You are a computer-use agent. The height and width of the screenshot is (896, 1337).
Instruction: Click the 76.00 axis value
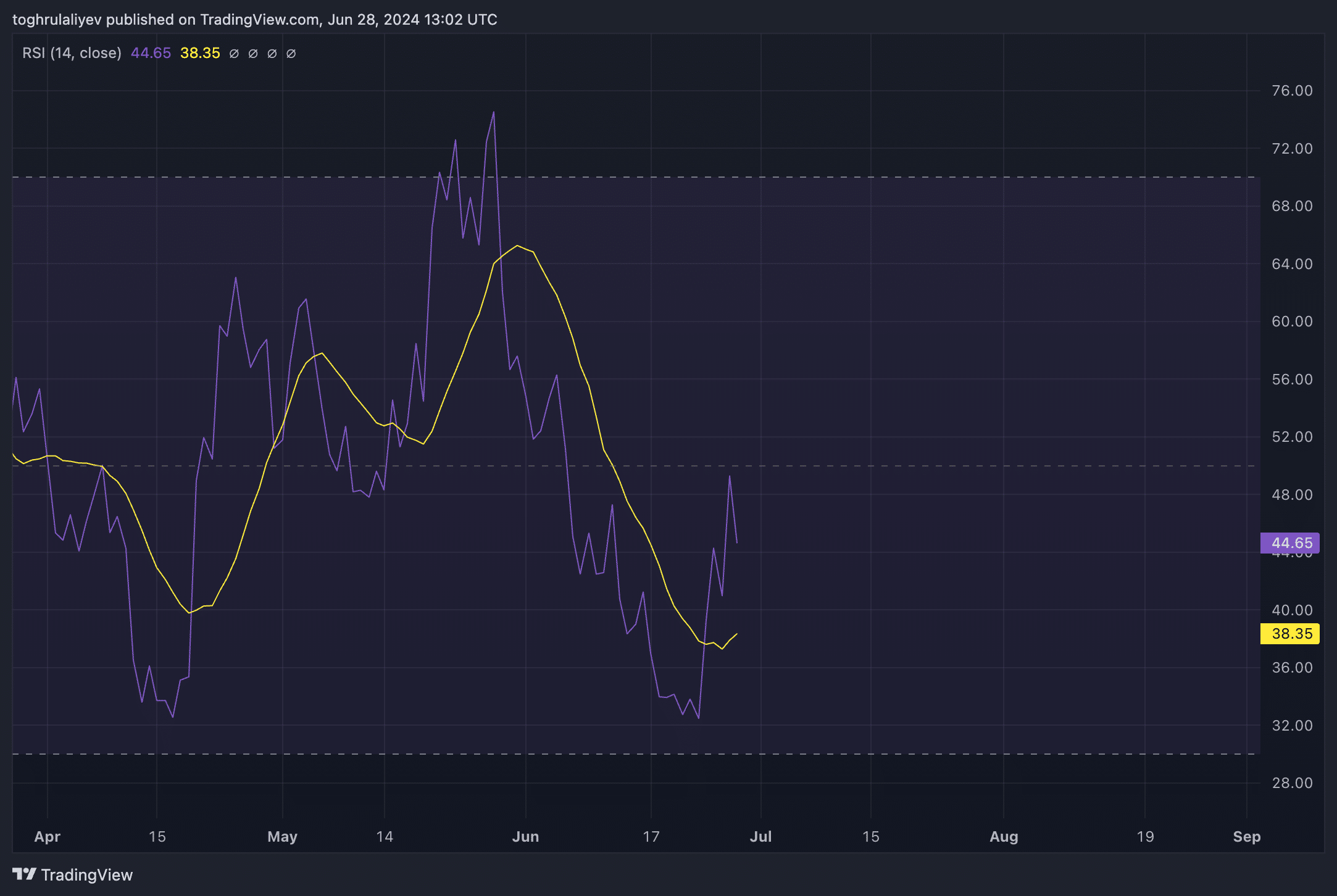1292,91
